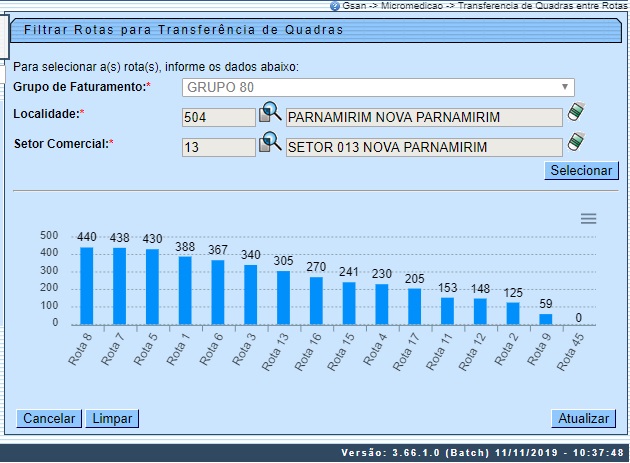Viewport: 630px width, 463px height.
Task: Clear Localidade with the eraser icon
Action: (x=576, y=112)
